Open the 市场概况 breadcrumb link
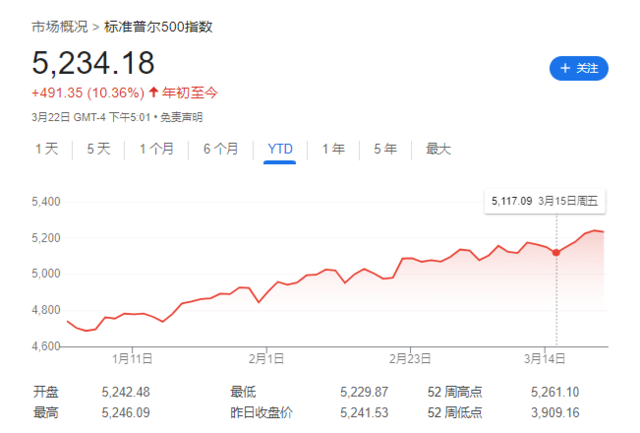Image resolution: width=640 pixels, height=433 pixels. click(60, 27)
